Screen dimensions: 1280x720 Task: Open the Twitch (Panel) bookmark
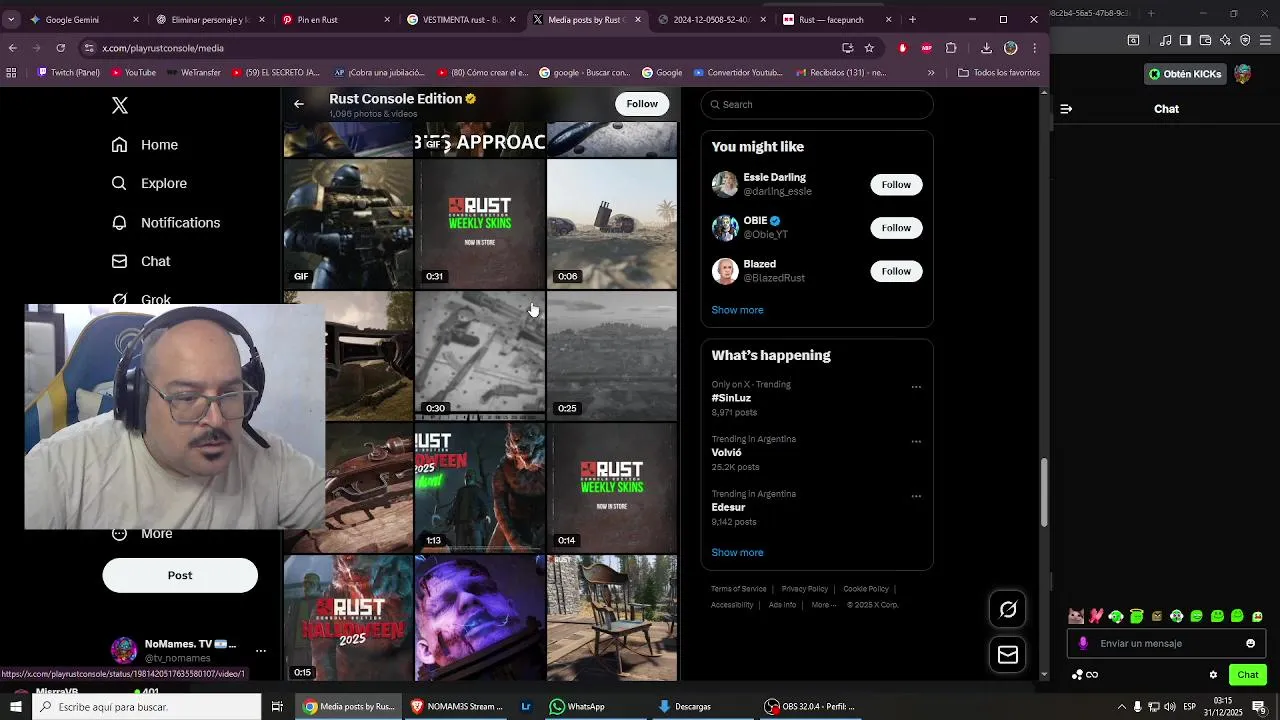[68, 73]
